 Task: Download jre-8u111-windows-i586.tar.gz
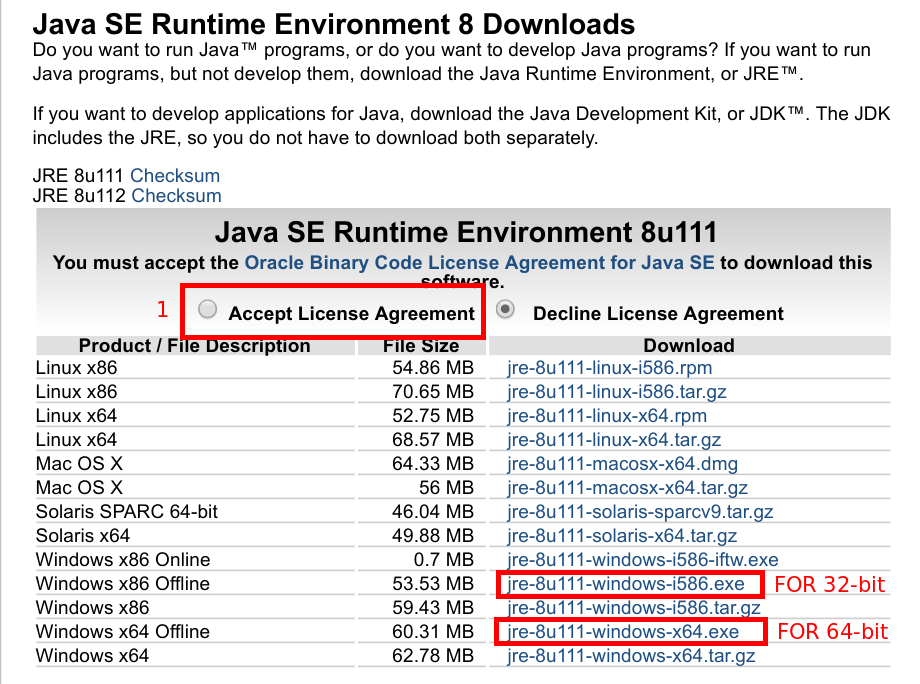[x=634, y=608]
